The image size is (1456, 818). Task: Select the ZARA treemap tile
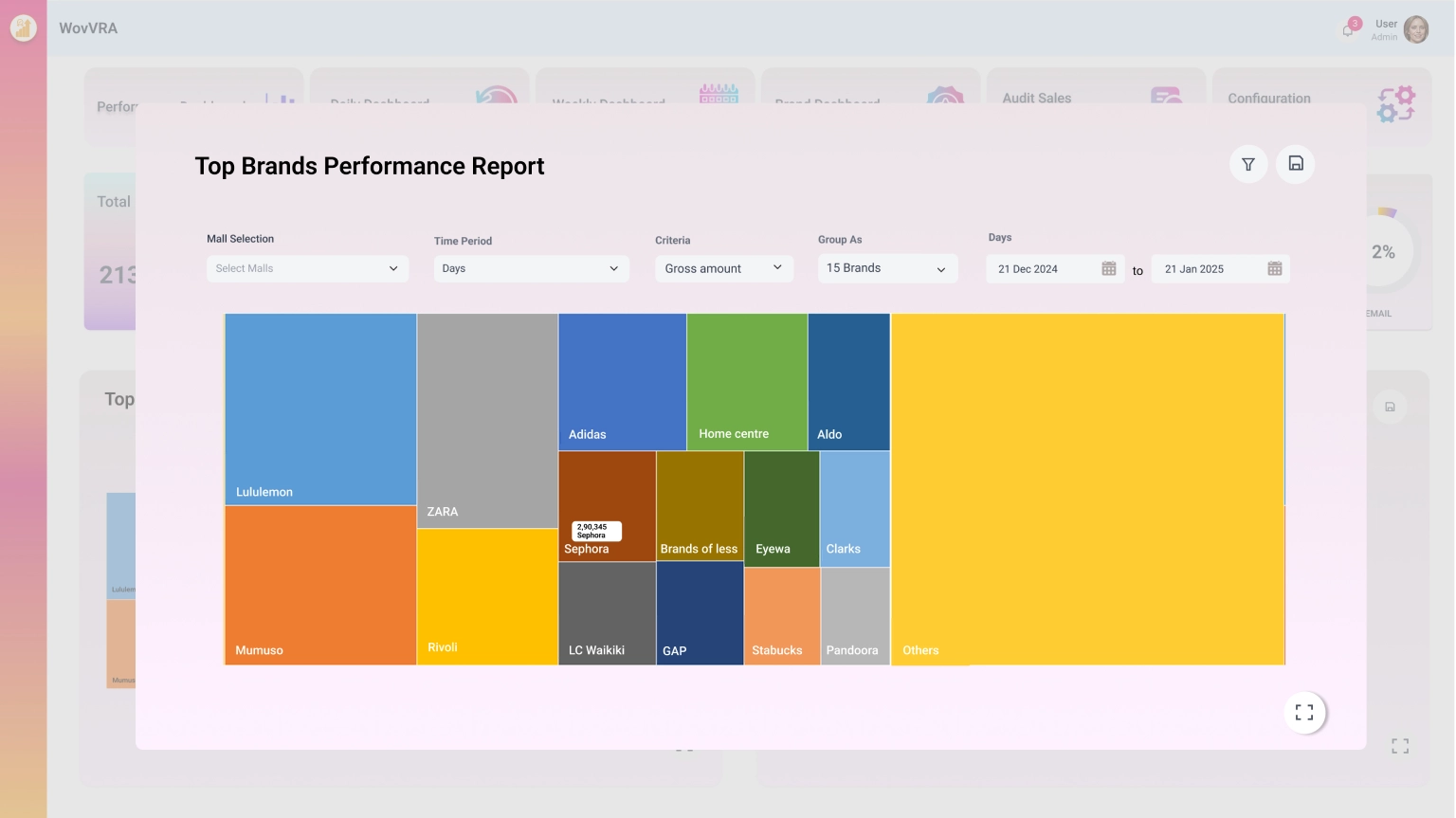point(487,421)
